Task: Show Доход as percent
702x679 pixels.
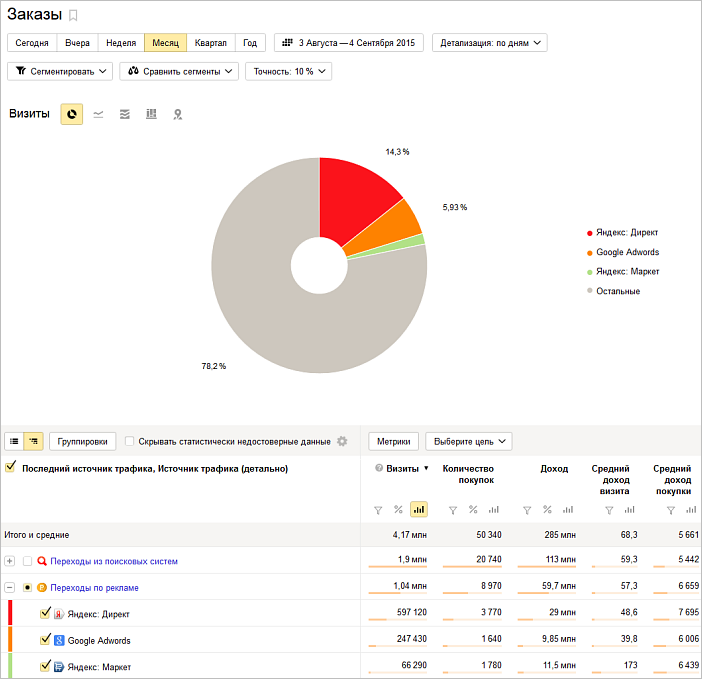Action: [547, 510]
